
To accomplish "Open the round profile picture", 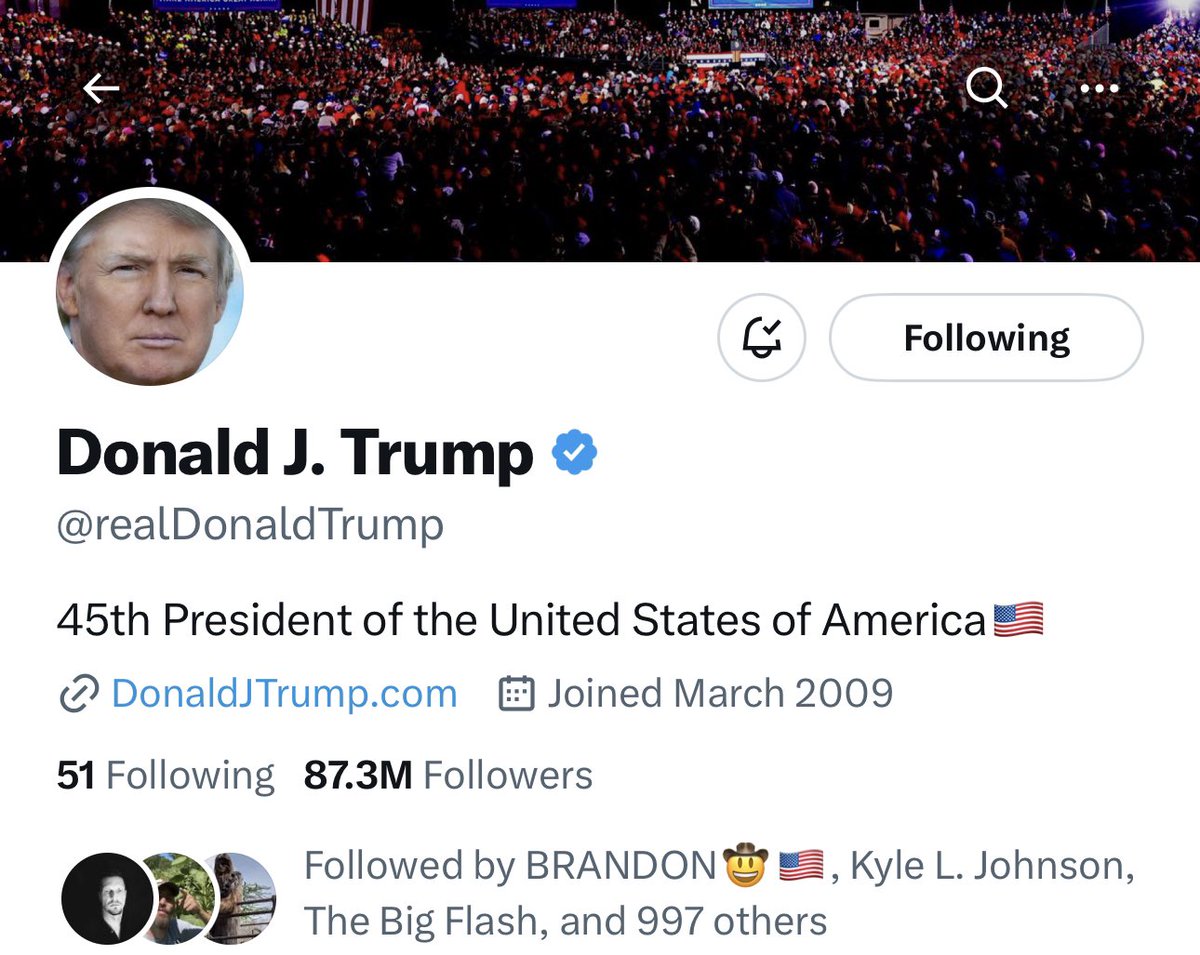I will click(x=150, y=290).
